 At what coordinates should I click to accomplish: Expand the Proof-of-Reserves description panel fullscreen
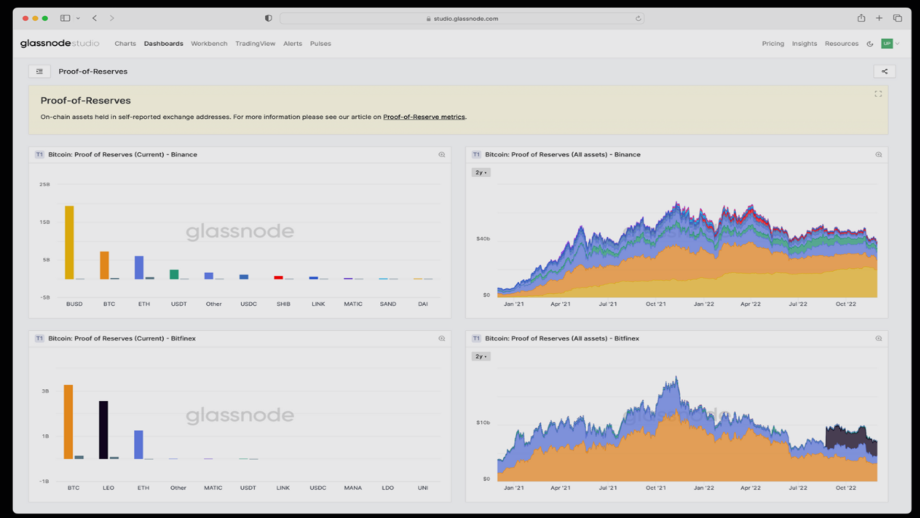[878, 94]
